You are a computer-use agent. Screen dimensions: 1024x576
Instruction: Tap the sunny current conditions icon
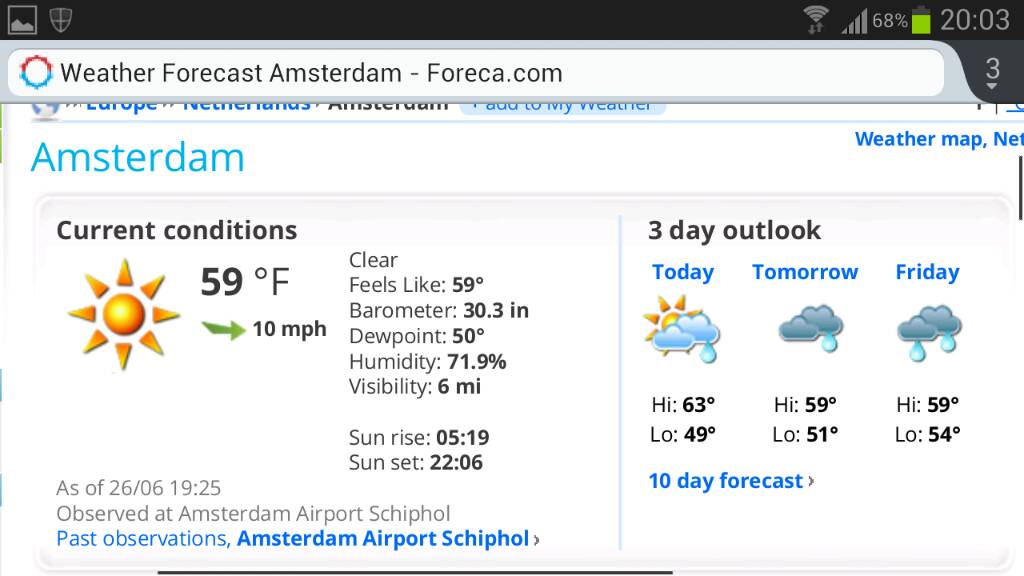pyautogui.click(x=124, y=314)
